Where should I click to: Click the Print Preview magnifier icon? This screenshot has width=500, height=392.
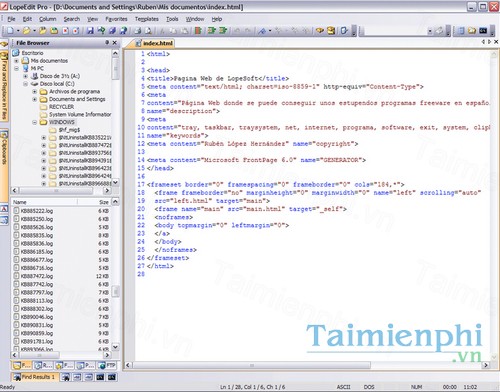click(x=148, y=31)
